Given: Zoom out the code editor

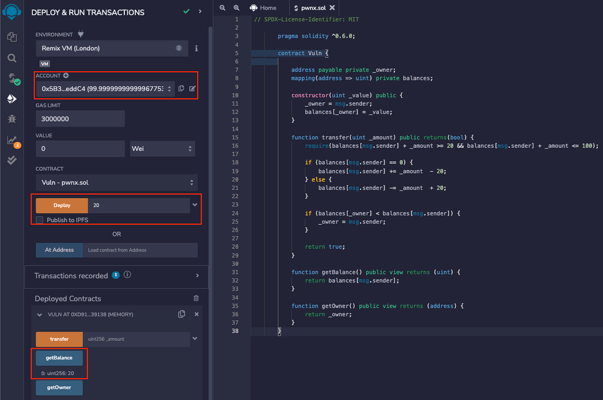Looking at the screenshot, I should pos(223,8).
